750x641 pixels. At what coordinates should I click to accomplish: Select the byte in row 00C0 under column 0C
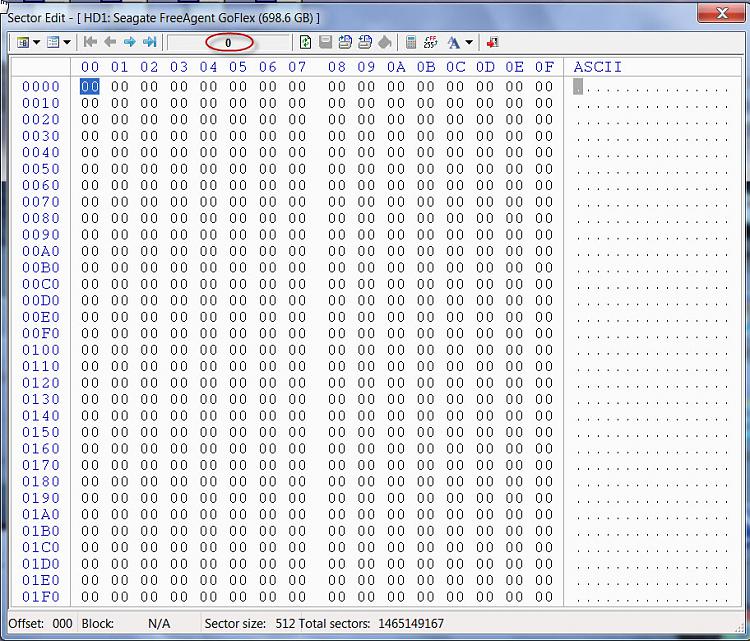pyautogui.click(x=455, y=284)
